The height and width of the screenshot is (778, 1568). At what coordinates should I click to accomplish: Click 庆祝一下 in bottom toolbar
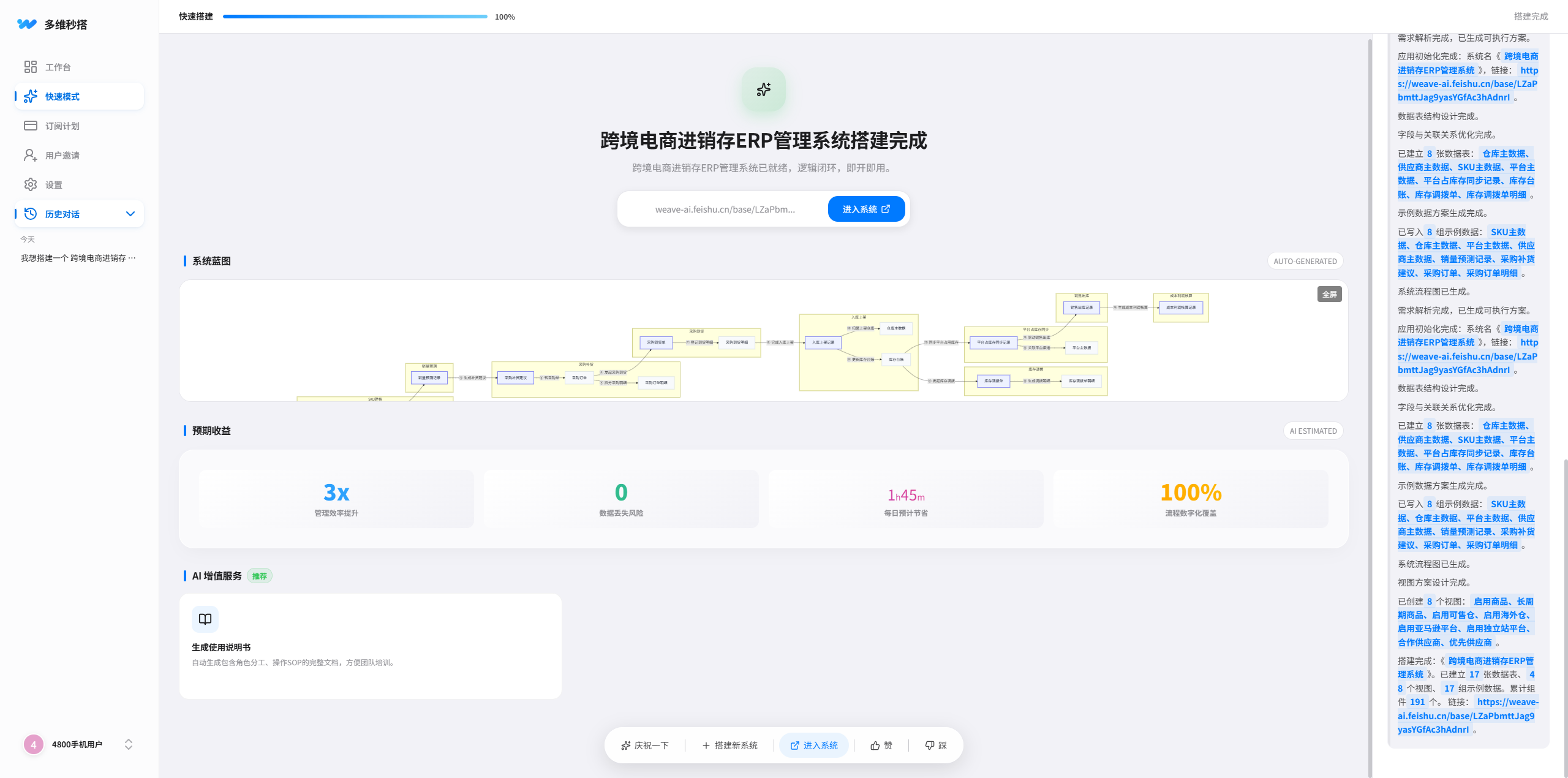644,746
